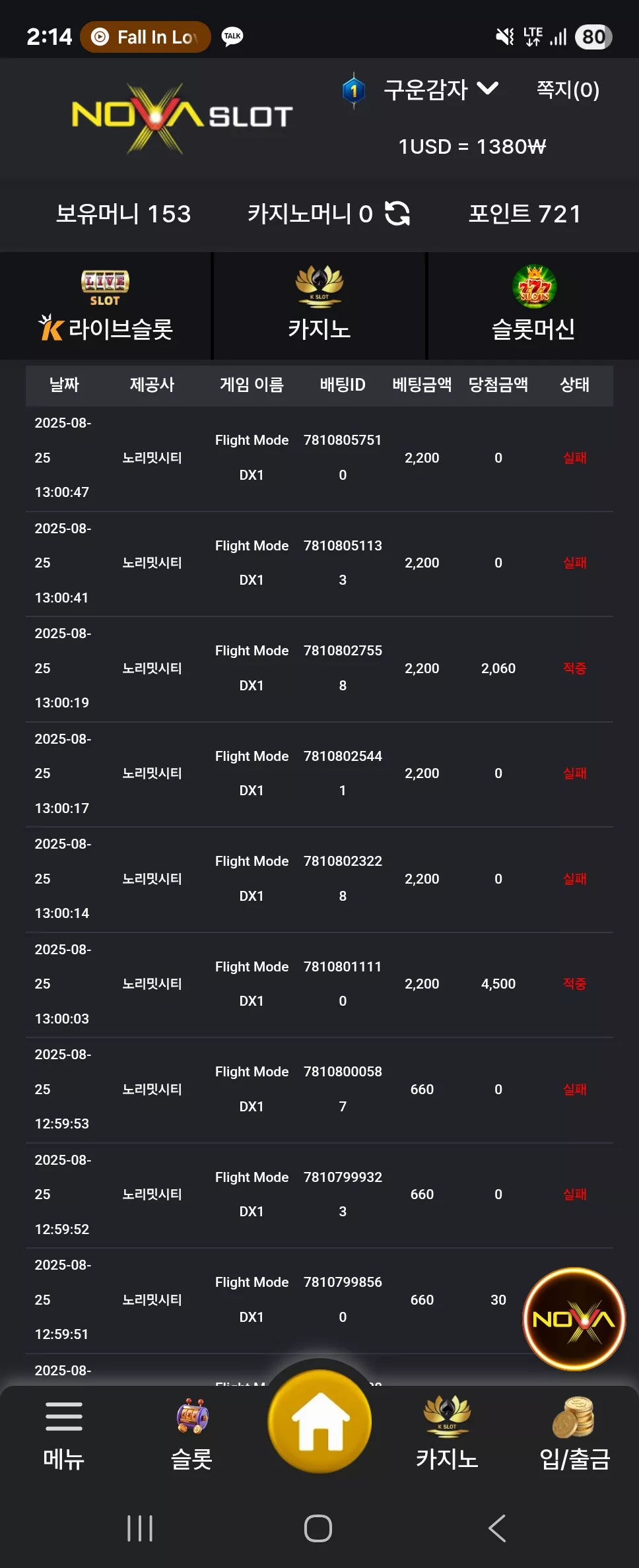The height and width of the screenshot is (1568, 639).
Task: Tap the 포인트 721 balance
Action: click(x=525, y=213)
